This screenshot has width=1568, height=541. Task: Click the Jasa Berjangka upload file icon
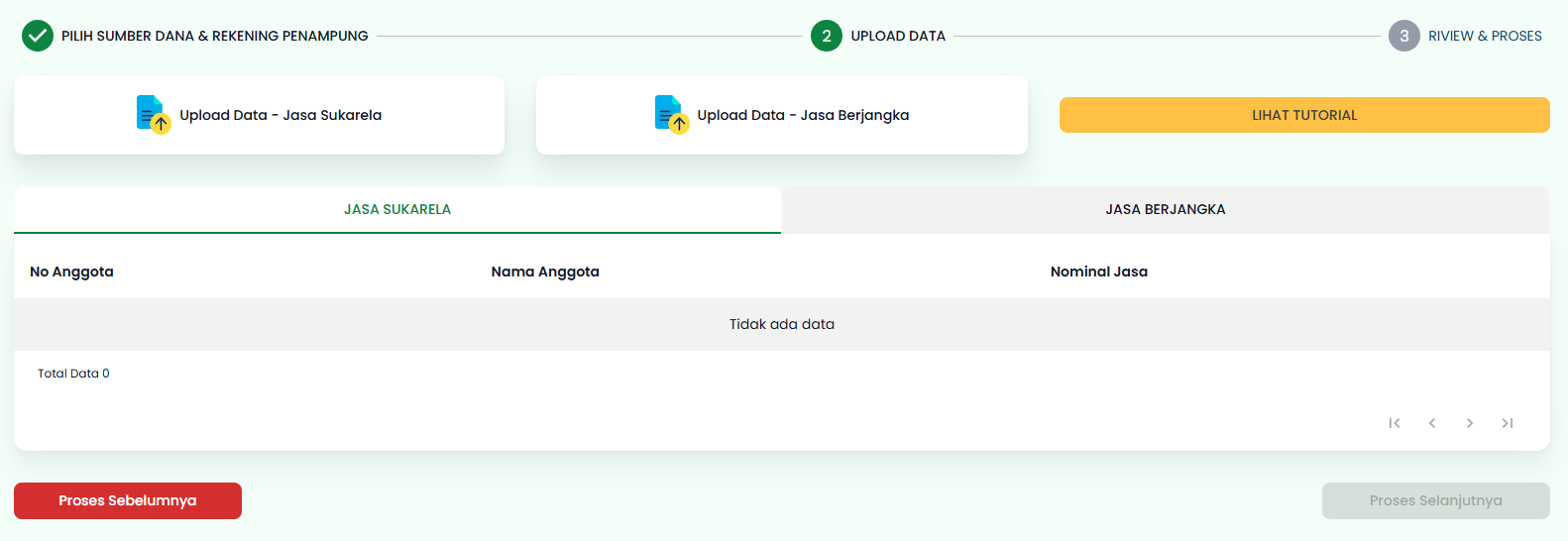click(671, 115)
